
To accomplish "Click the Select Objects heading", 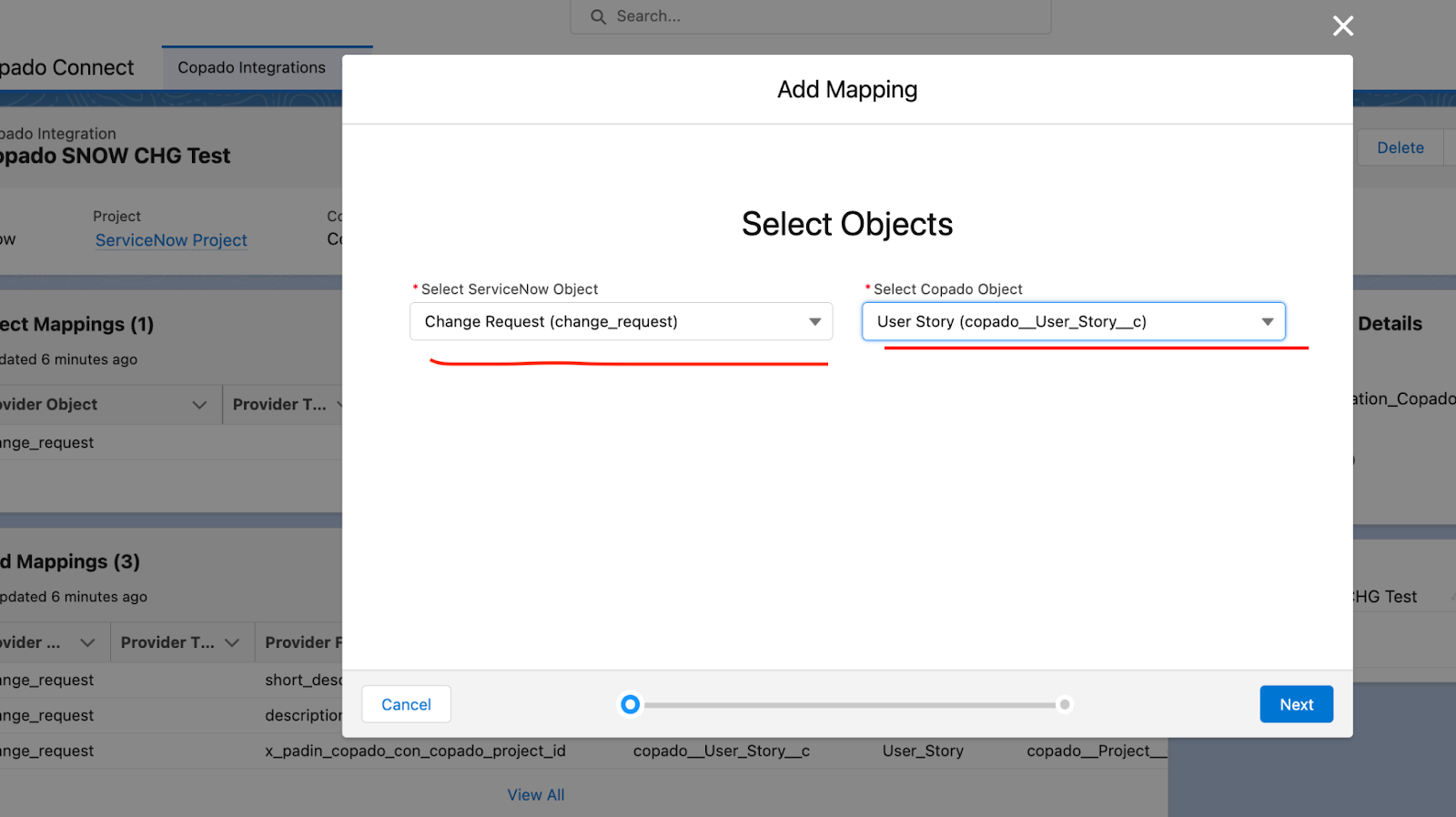I will click(847, 224).
